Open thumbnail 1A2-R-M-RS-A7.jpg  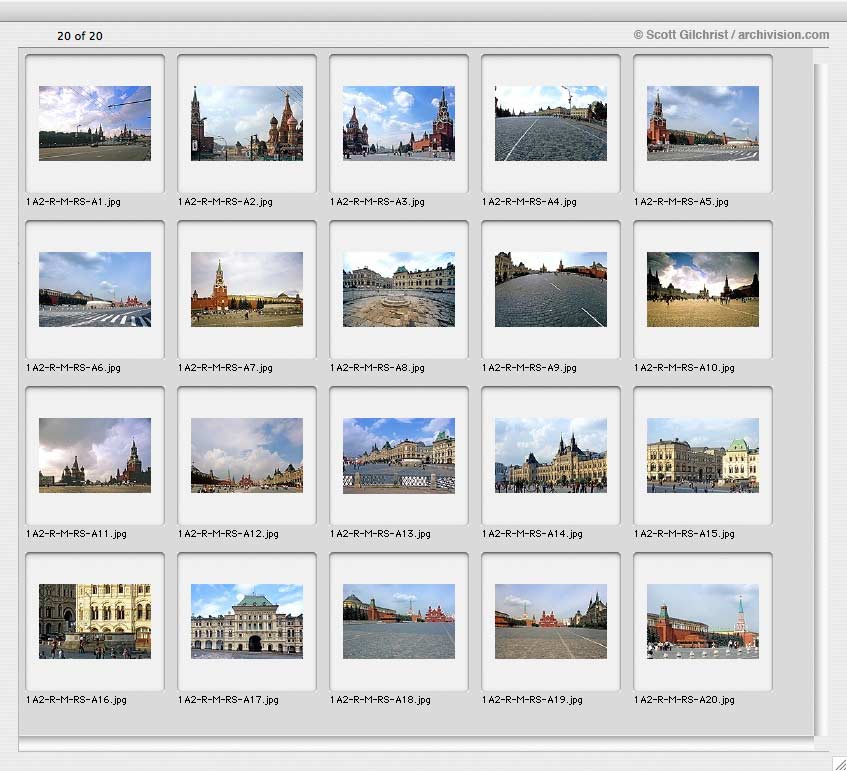click(x=247, y=289)
